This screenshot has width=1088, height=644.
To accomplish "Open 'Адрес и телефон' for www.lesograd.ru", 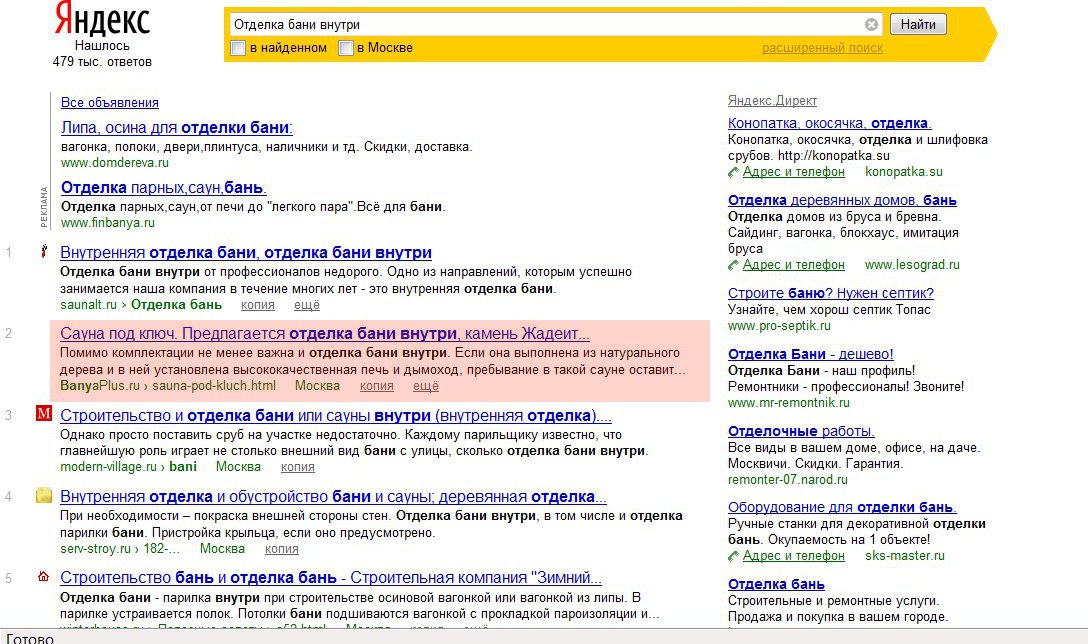I will [x=794, y=265].
